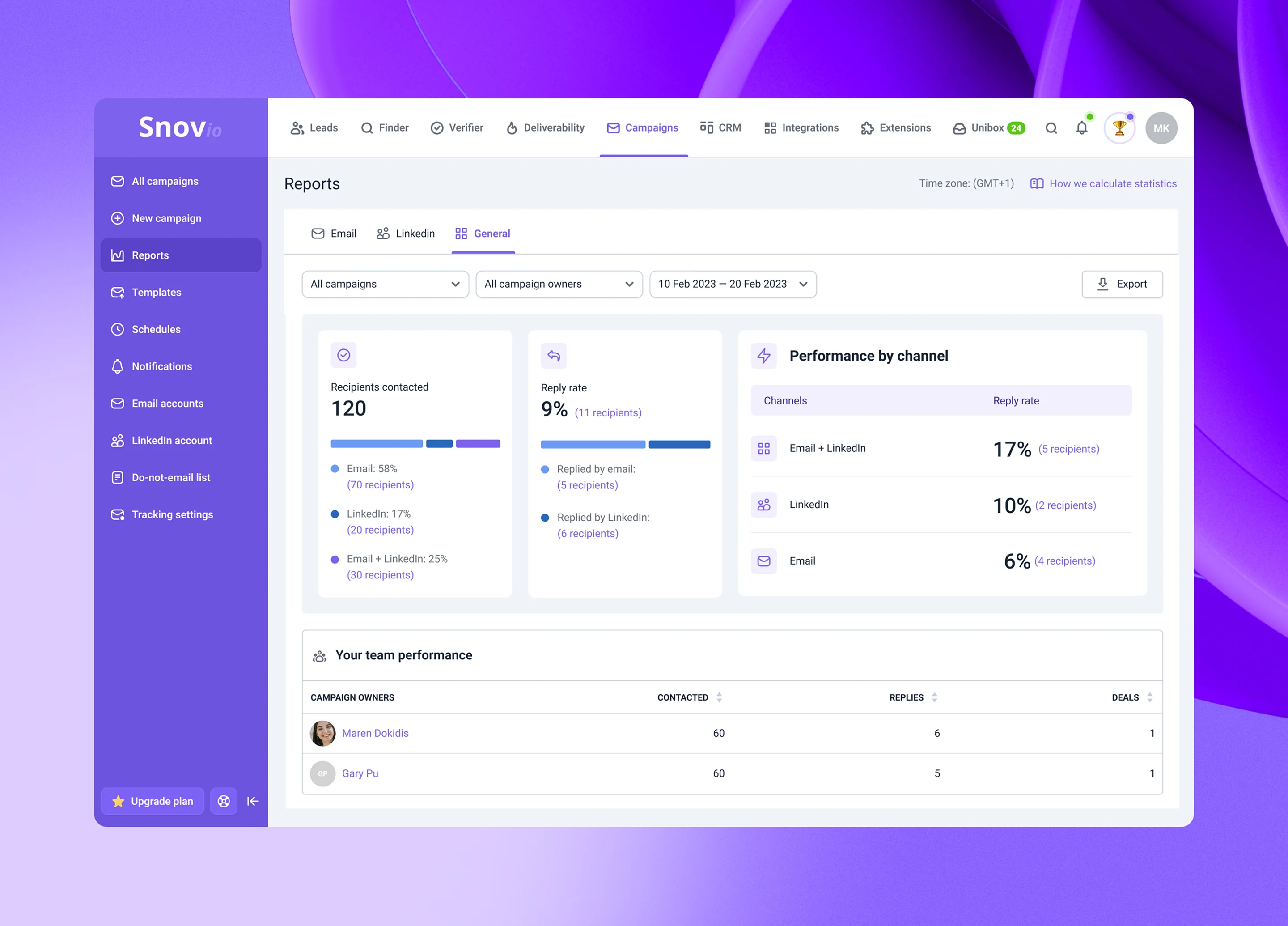Click the trophy achievements icon

pyautogui.click(x=1119, y=128)
